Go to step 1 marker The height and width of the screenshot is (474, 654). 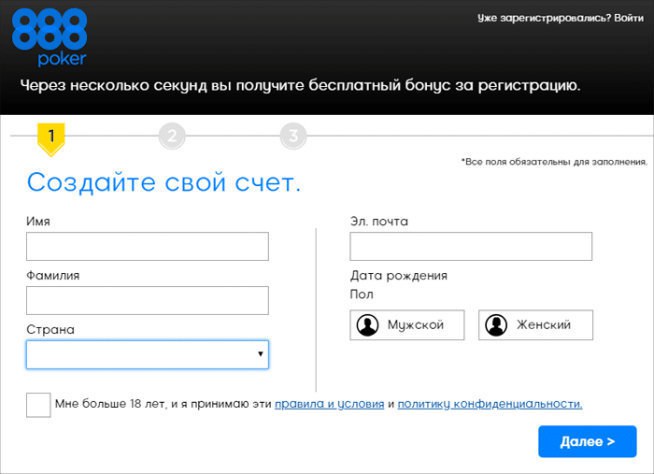tap(51, 139)
